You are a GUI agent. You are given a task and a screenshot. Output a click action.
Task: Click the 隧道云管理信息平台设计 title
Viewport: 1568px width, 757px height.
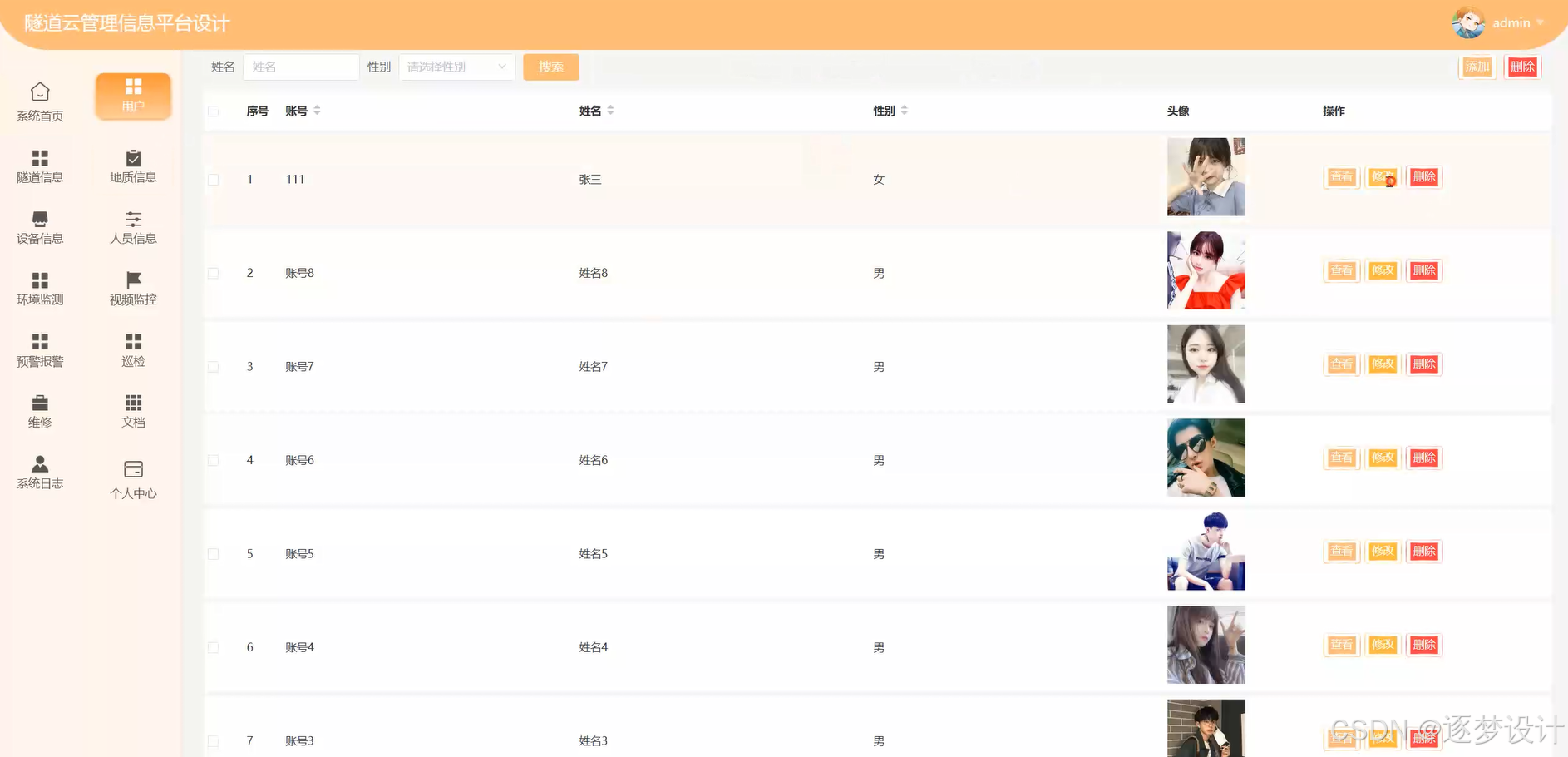pos(127,23)
